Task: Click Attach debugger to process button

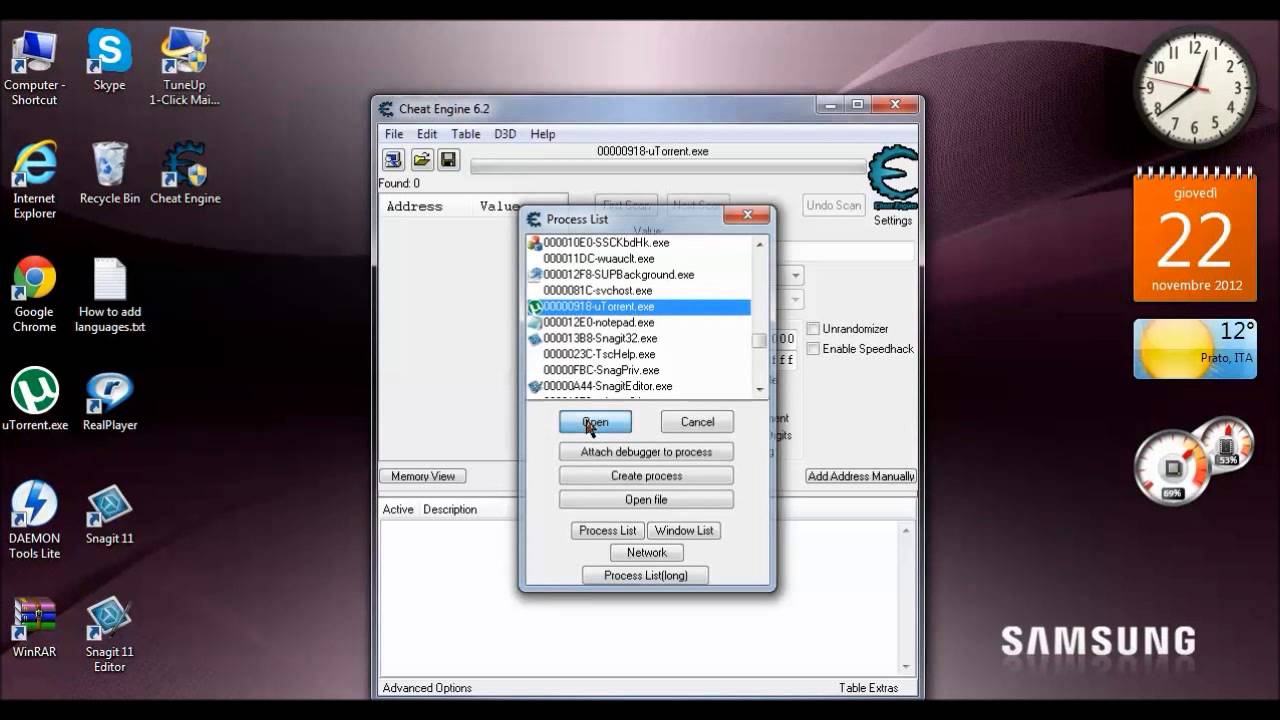Action: coord(646,452)
